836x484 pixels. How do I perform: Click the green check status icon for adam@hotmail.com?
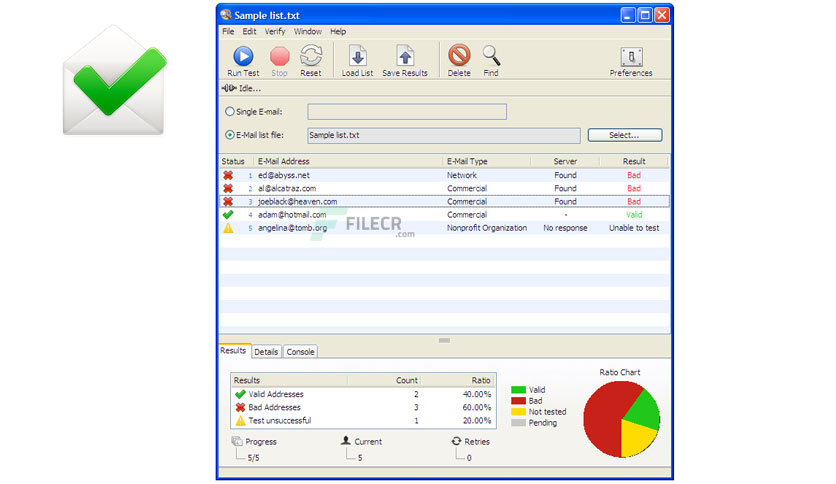point(228,214)
